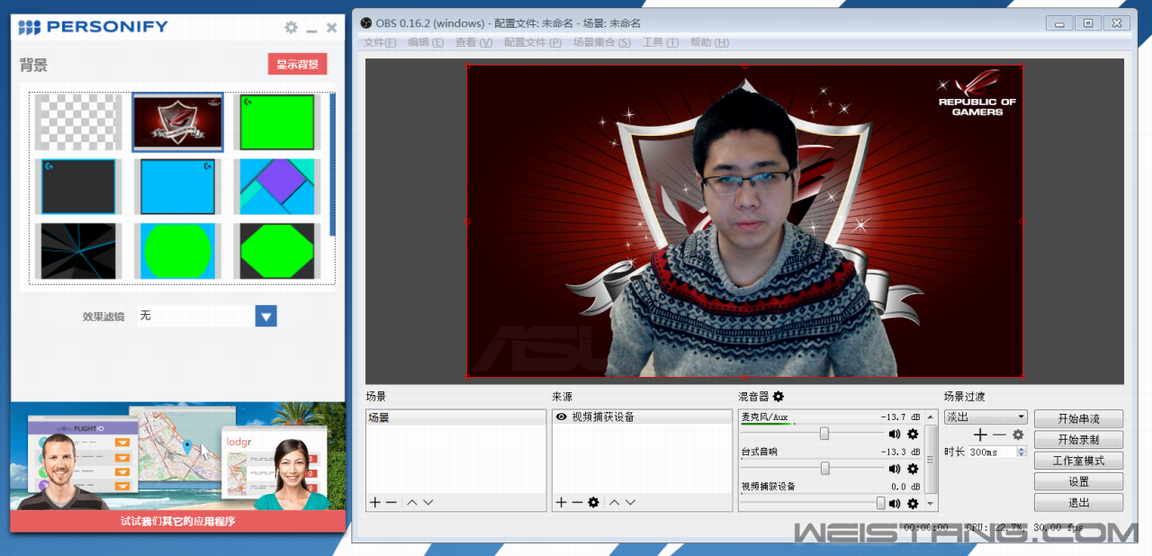This screenshot has height=556, width=1152.
Task: Add a scene transition with plus icon
Action: (x=980, y=435)
